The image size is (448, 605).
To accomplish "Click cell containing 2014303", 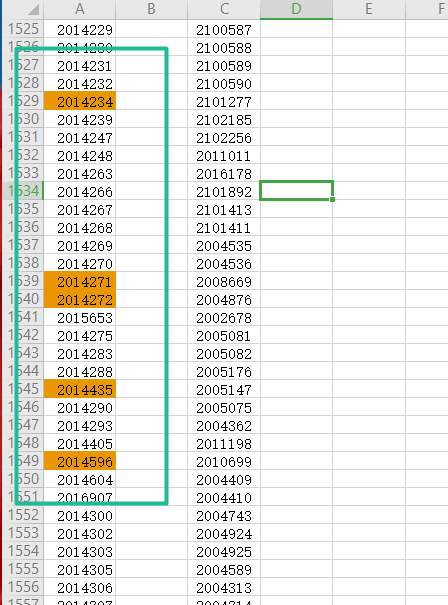I will (79, 551).
